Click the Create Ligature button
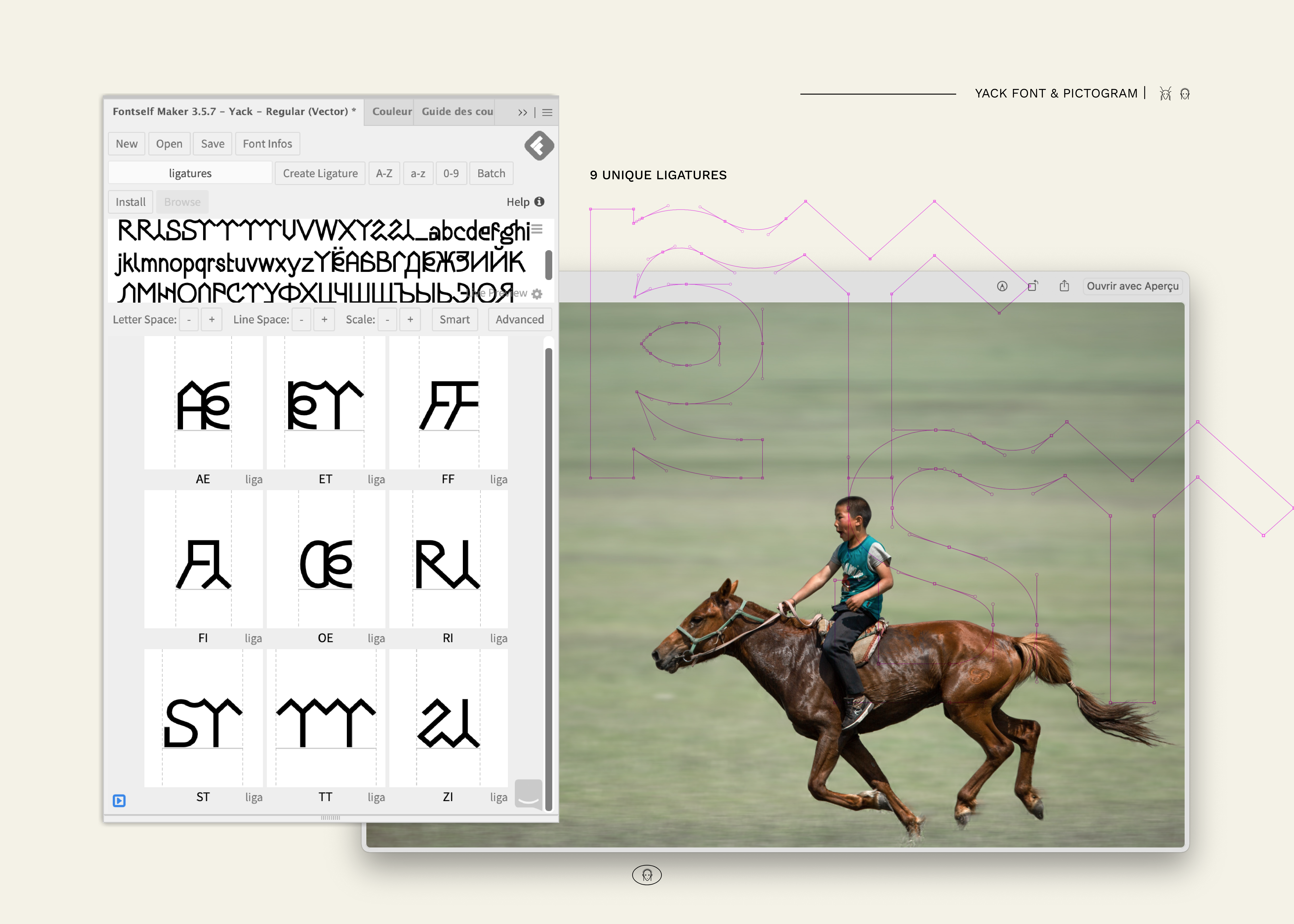The height and width of the screenshot is (924, 1294). click(x=320, y=173)
